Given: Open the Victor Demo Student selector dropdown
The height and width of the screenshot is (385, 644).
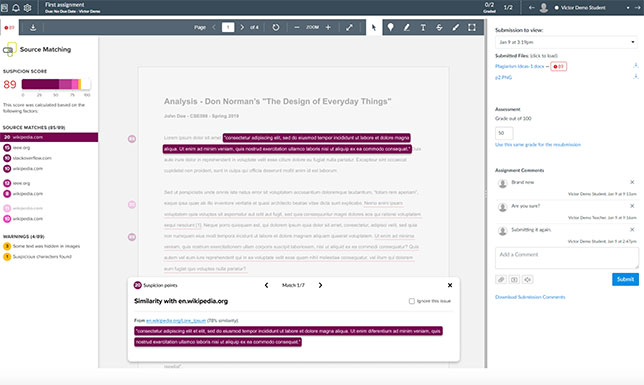Looking at the screenshot, I should pyautogui.click(x=591, y=7).
